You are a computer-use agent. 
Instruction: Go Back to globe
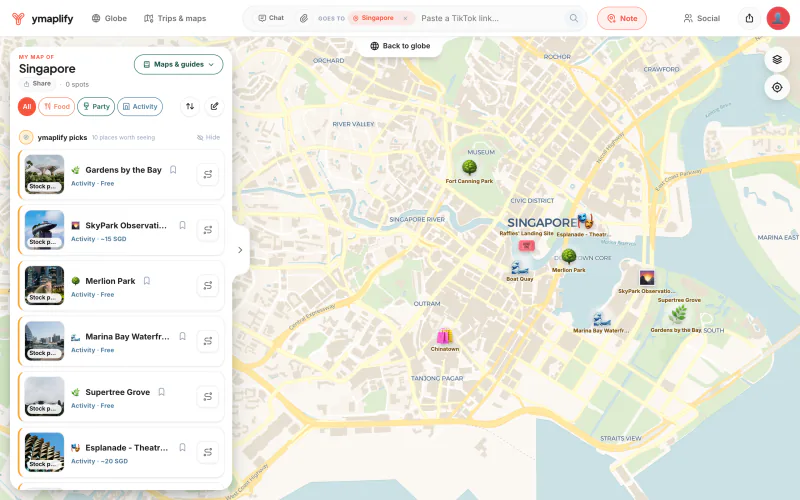(401, 46)
